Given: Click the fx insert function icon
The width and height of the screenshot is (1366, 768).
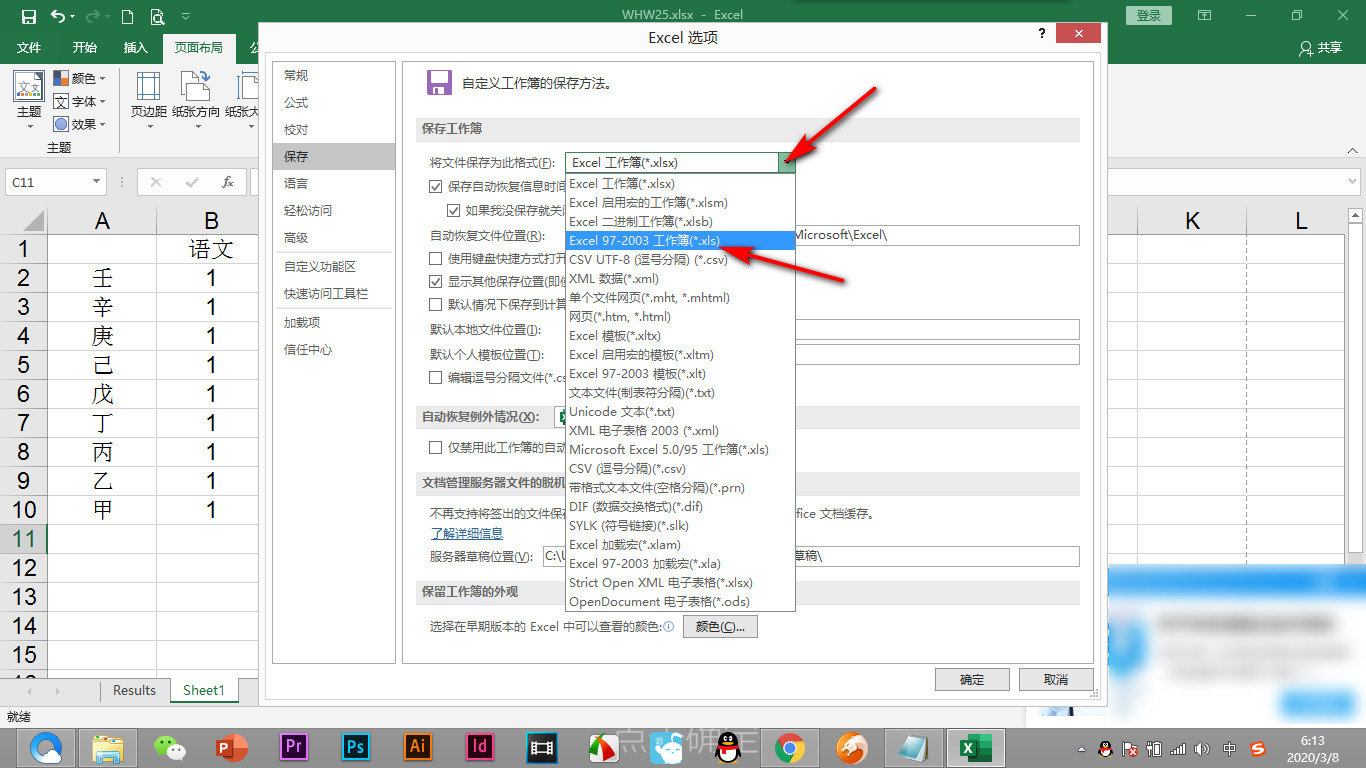Looking at the screenshot, I should click(x=228, y=182).
